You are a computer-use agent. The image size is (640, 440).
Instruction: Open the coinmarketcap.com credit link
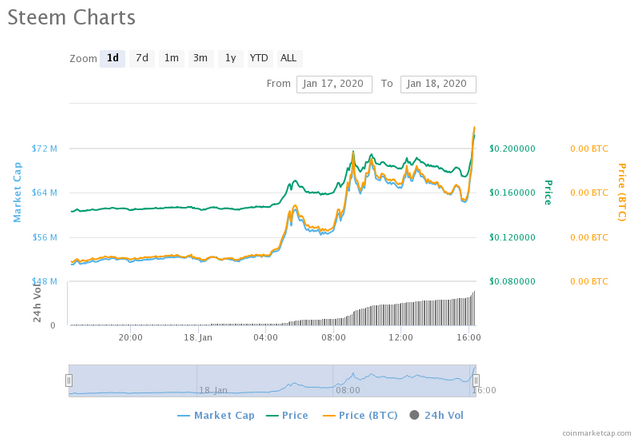(597, 433)
